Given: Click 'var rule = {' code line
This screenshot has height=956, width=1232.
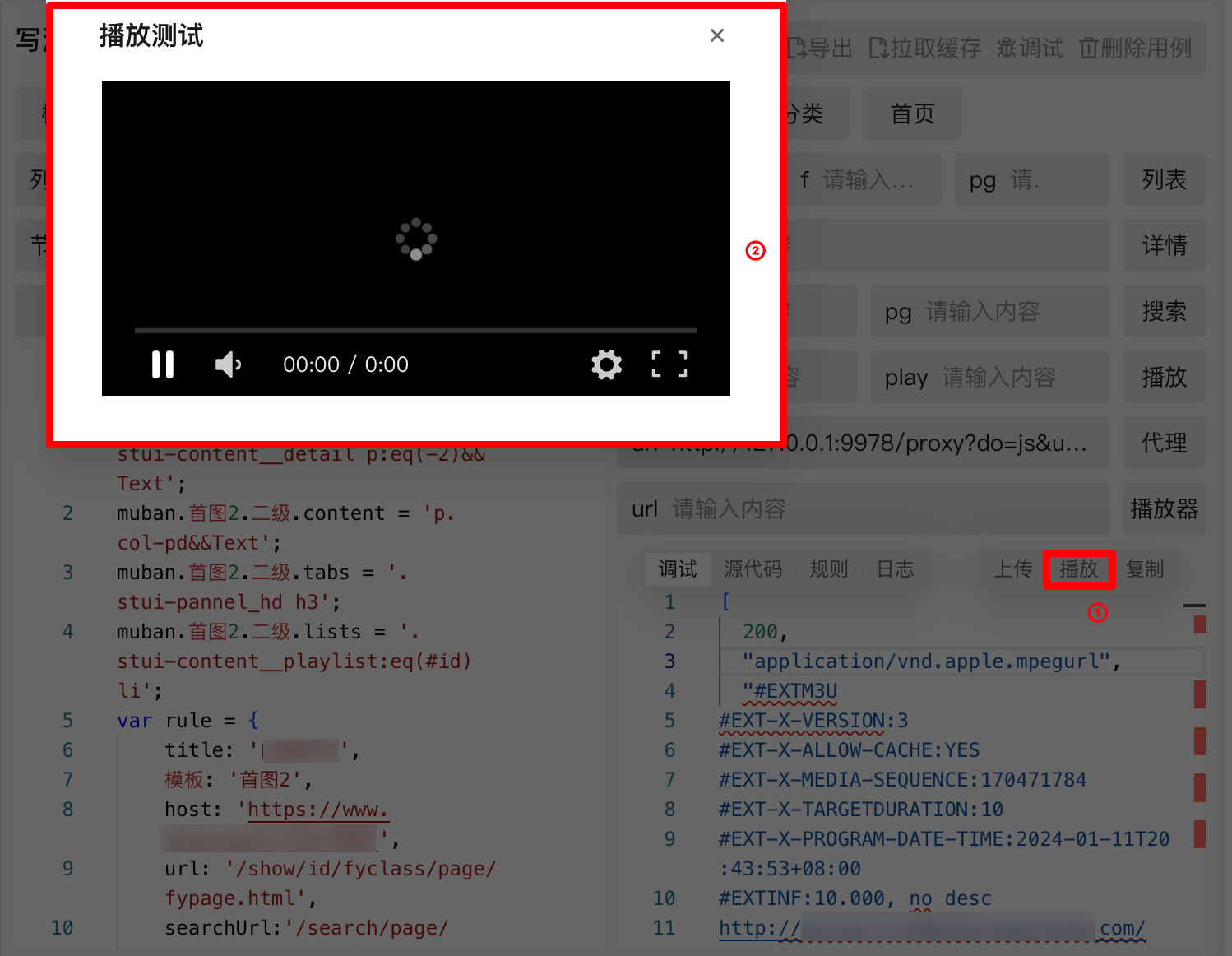Looking at the screenshot, I should [188, 721].
